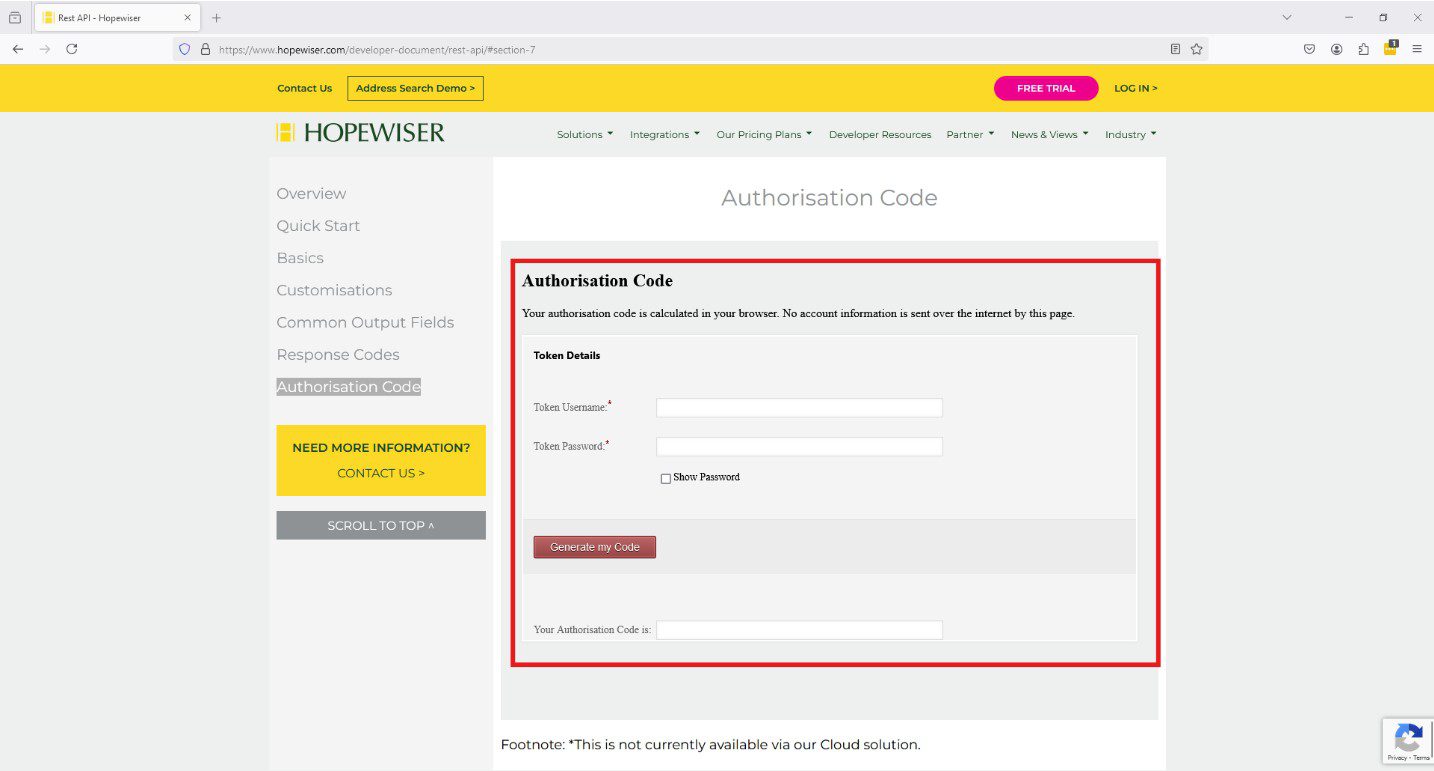Open the Address Search Demo button
The image size is (1434, 771).
click(416, 88)
